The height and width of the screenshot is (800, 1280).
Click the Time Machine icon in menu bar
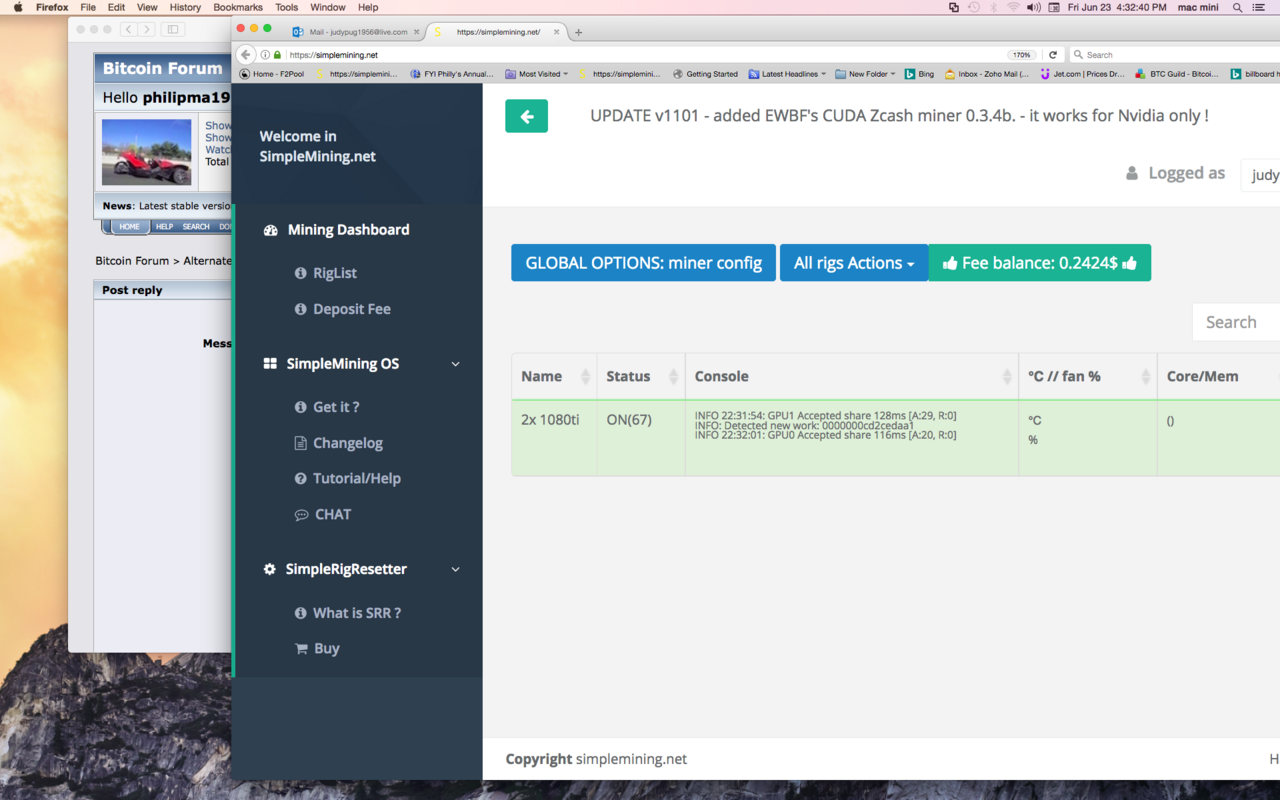coord(974,7)
